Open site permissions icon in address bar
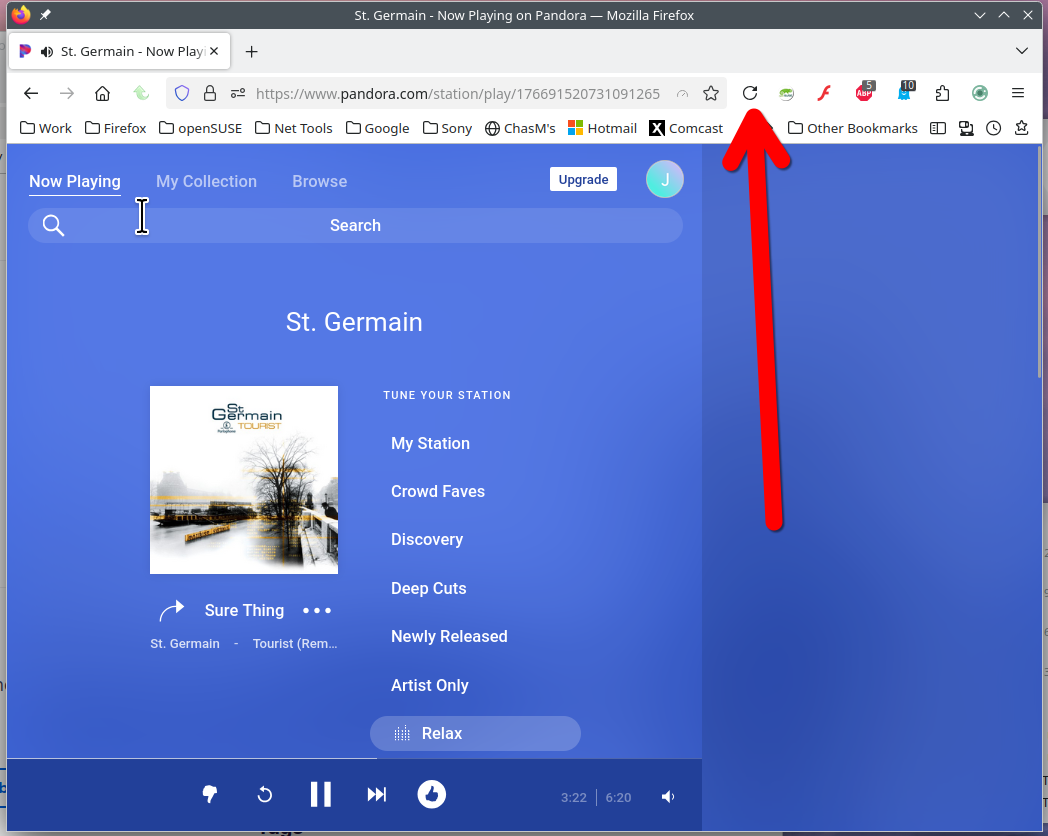Viewport: 1048px width, 836px height. [x=238, y=94]
